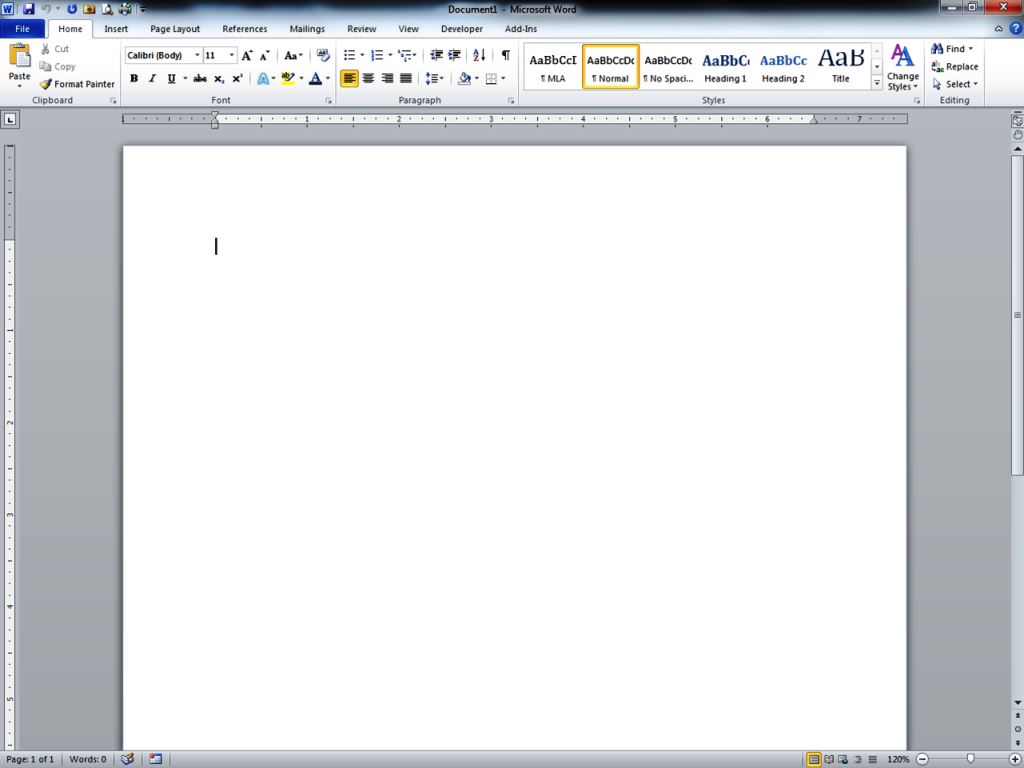Switch to the Page Layout tab

[x=175, y=29]
